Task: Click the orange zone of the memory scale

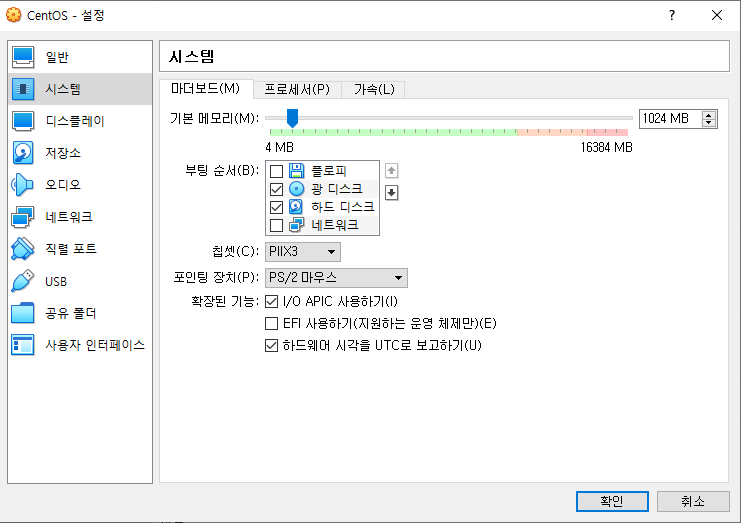Action: [x=552, y=132]
